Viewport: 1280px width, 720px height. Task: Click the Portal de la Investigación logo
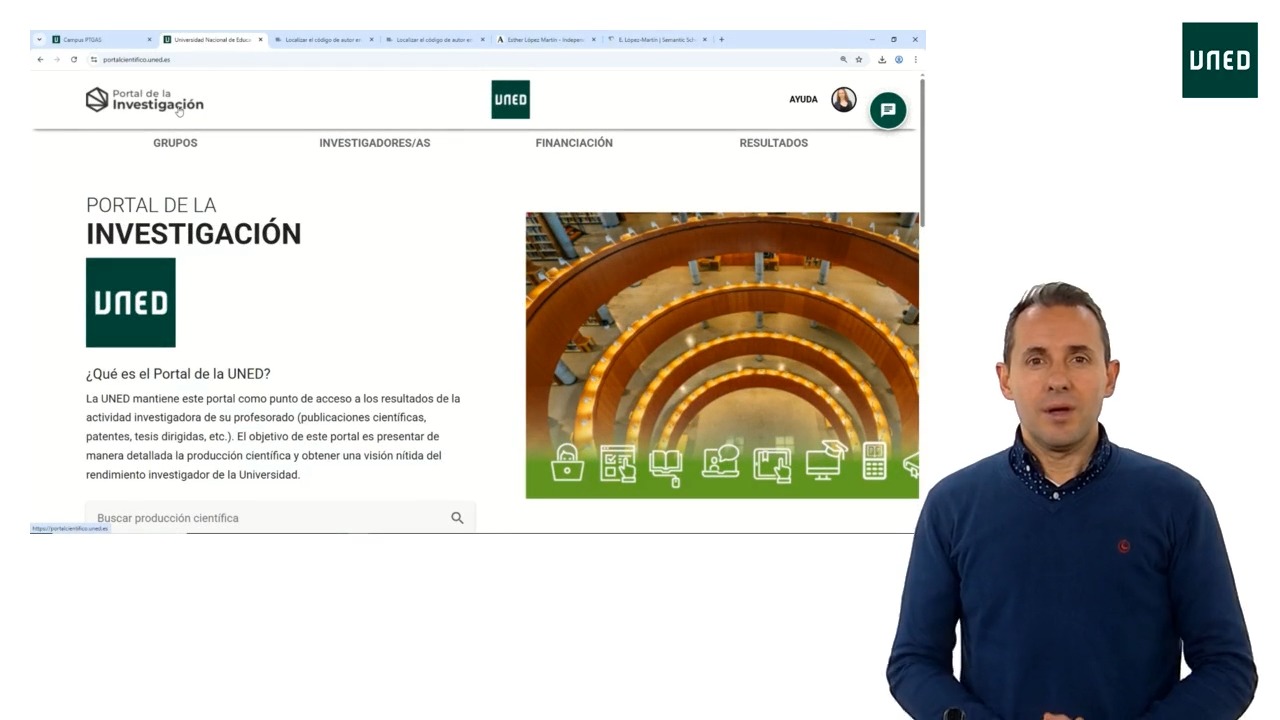click(145, 100)
